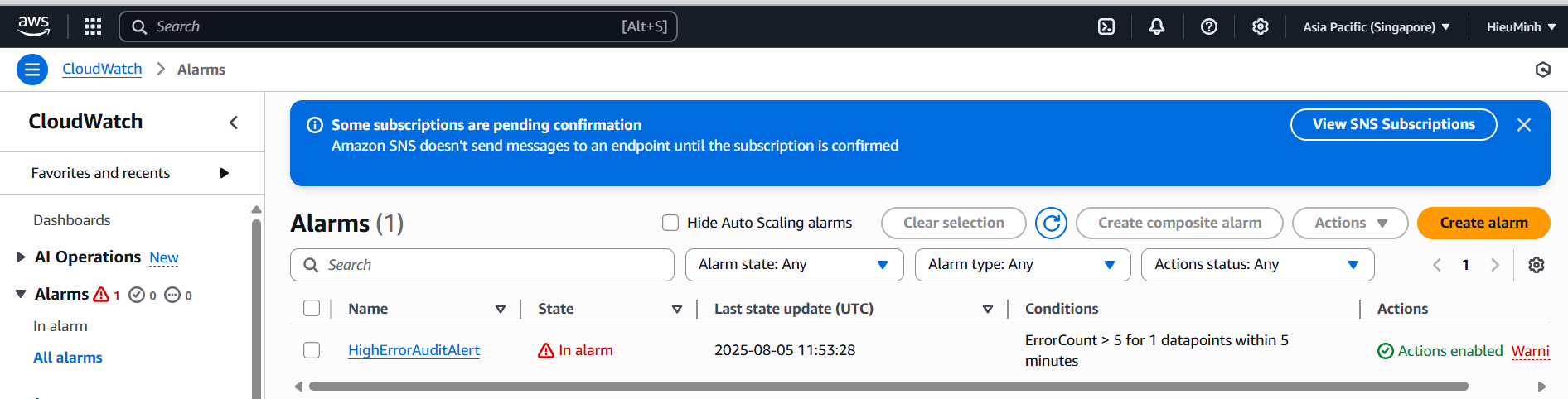Open the top bar settings gear
The image size is (1568, 399).
[1261, 26]
